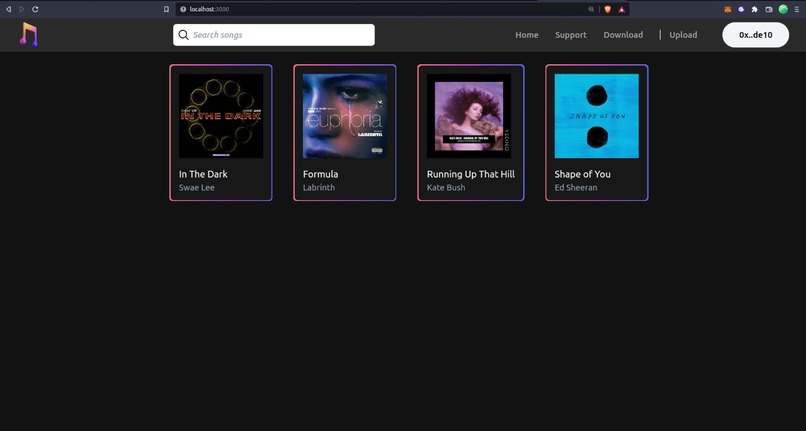Select the In The Dark song title
Screen dimensions: 806x431
203,174
